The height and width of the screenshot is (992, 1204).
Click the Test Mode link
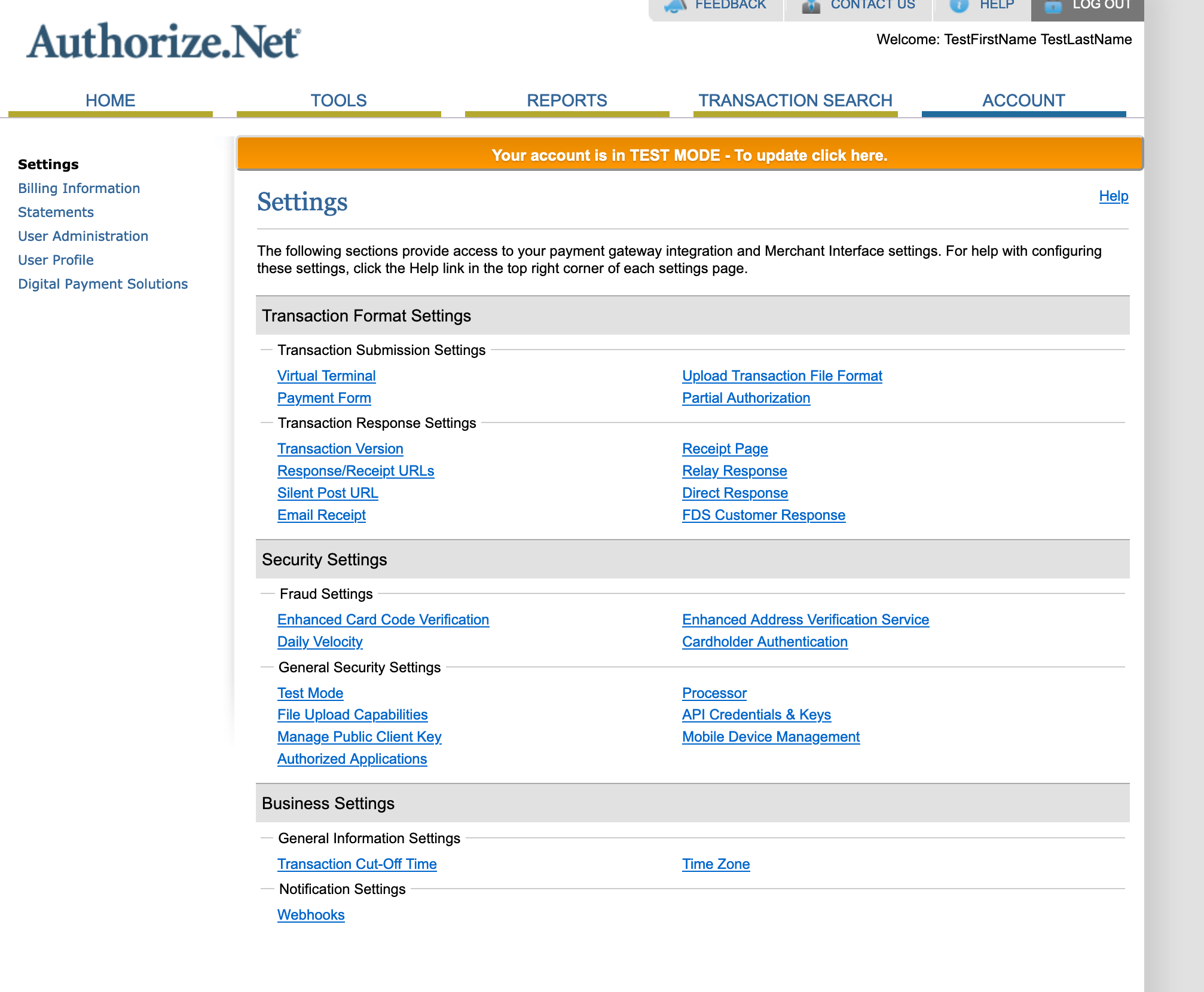pyautogui.click(x=310, y=693)
